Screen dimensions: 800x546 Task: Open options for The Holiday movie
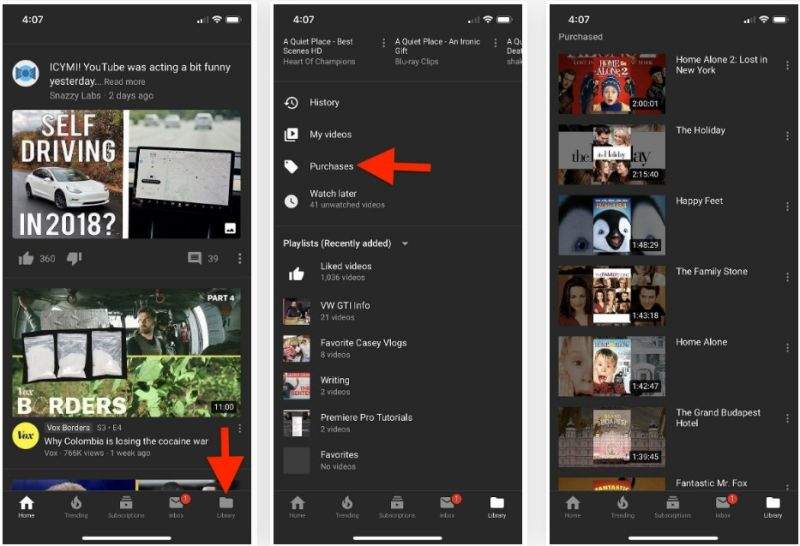[787, 136]
